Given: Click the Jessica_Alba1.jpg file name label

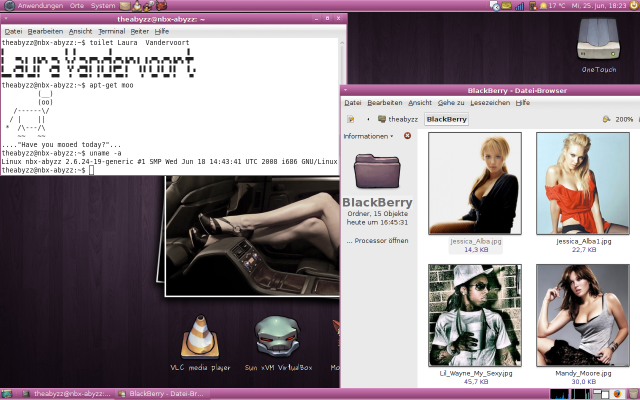Looking at the screenshot, I should pos(584,241).
